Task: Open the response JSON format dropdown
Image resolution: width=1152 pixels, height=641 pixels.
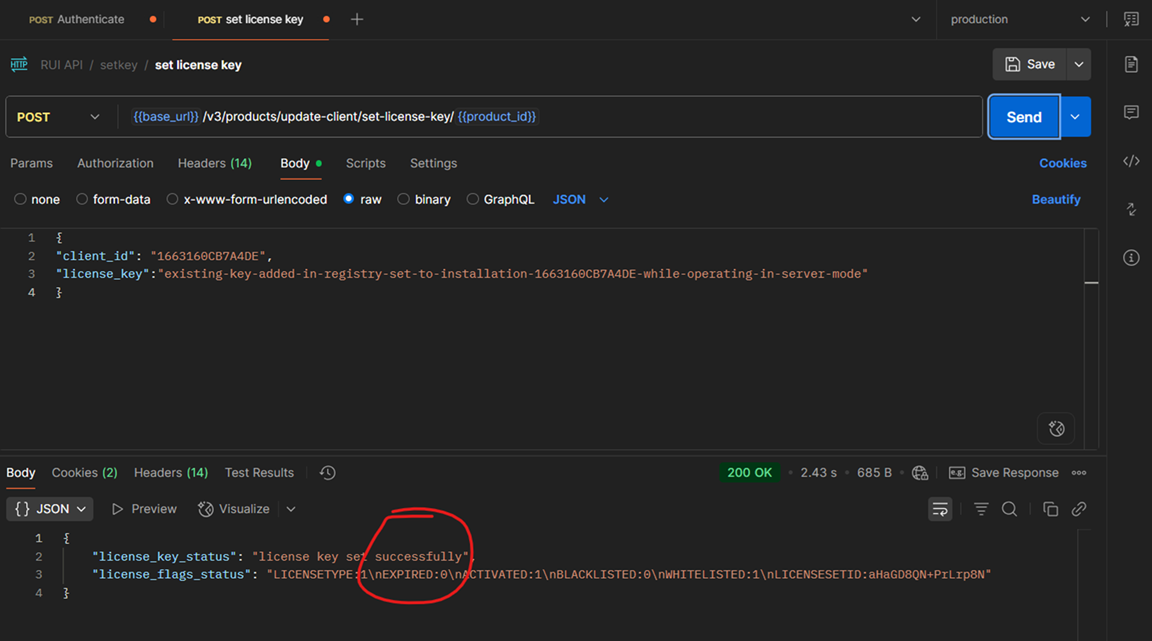Action: click(50, 509)
